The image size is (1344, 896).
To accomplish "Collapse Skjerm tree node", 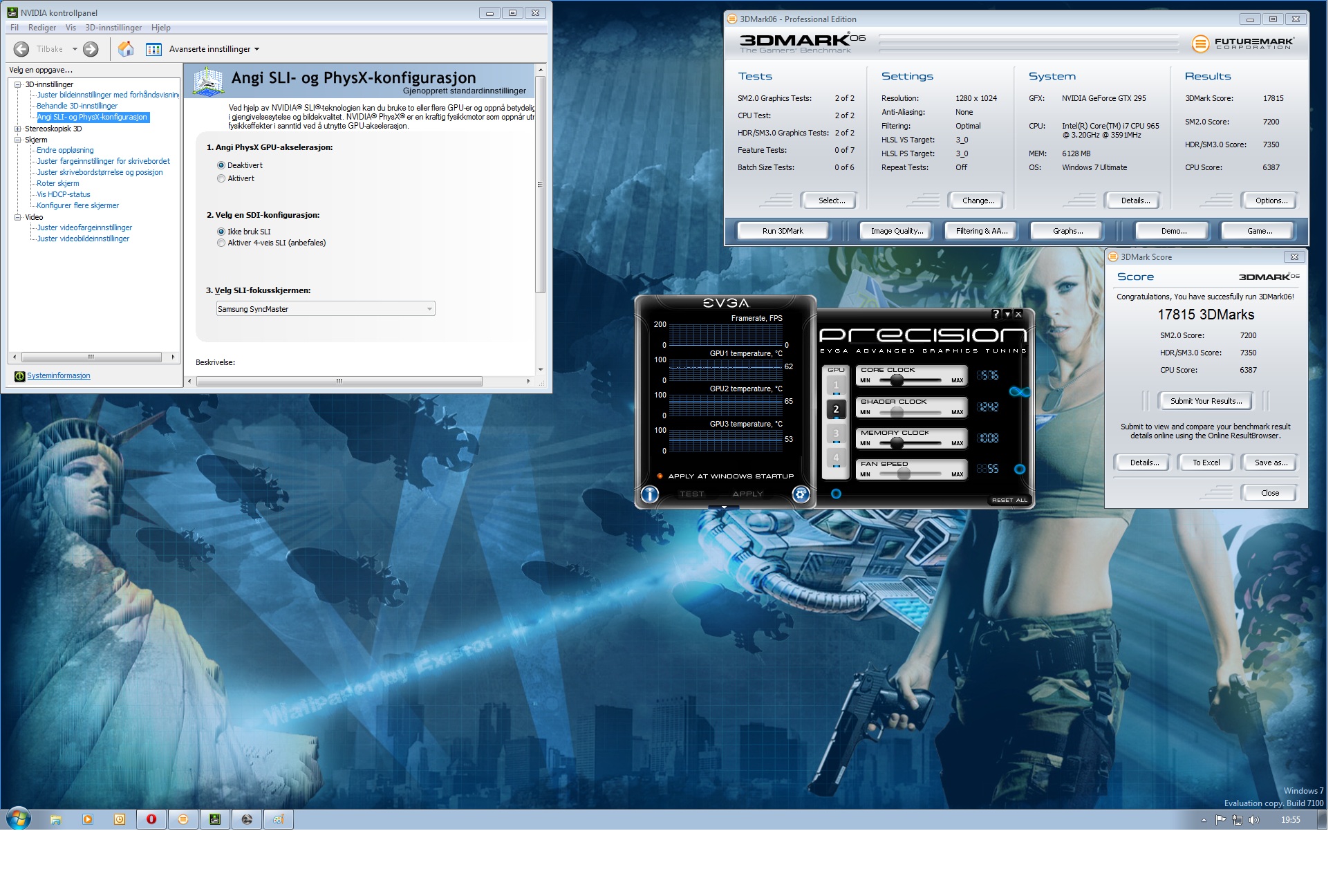I will (x=18, y=140).
